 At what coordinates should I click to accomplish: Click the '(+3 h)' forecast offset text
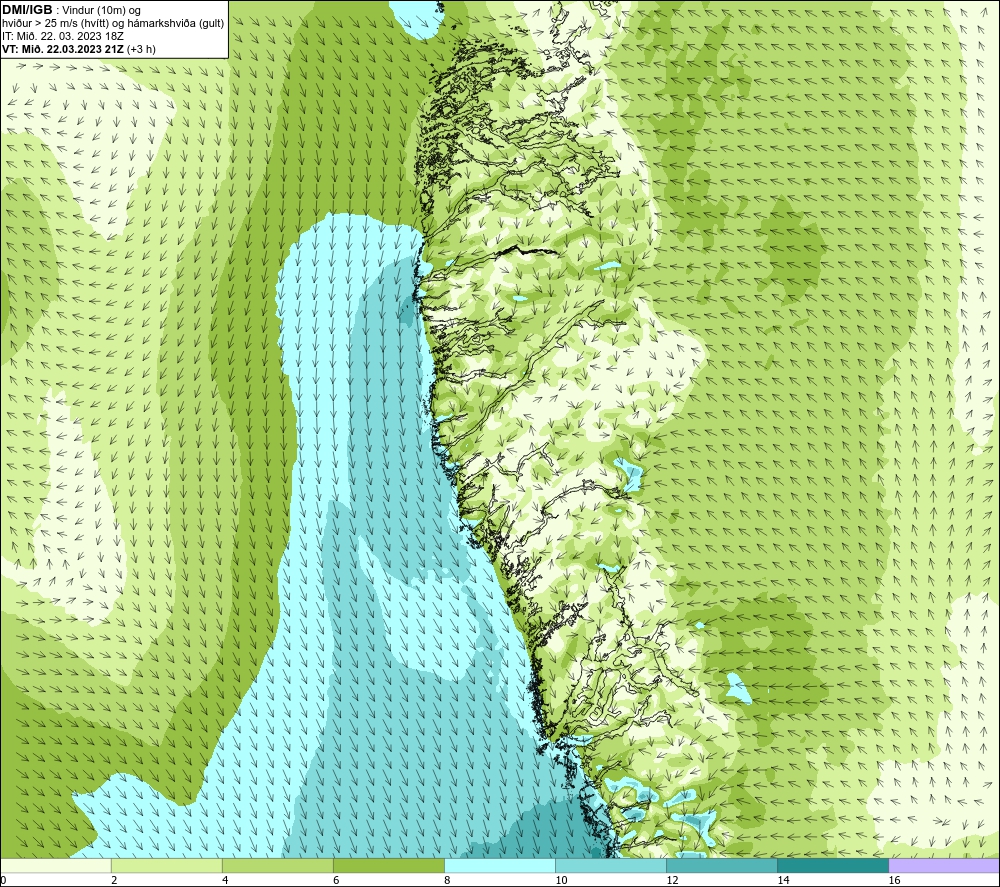point(142,49)
